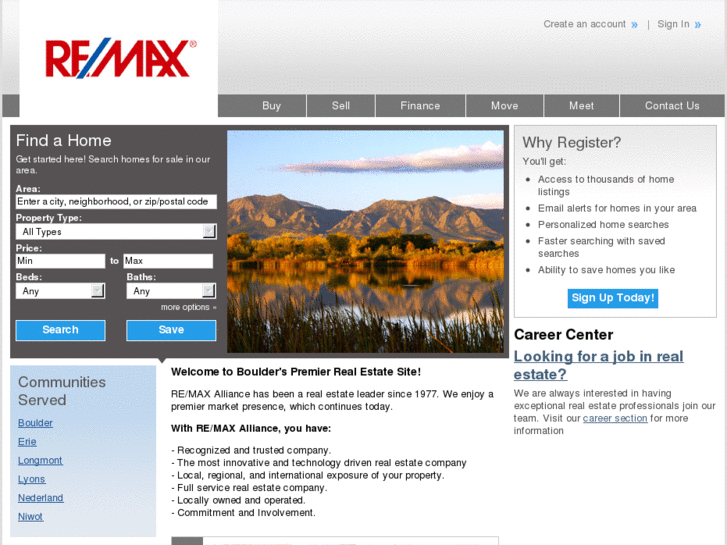The width and height of the screenshot is (727, 545).
Task: Open the Sell menu
Action: tap(341, 106)
